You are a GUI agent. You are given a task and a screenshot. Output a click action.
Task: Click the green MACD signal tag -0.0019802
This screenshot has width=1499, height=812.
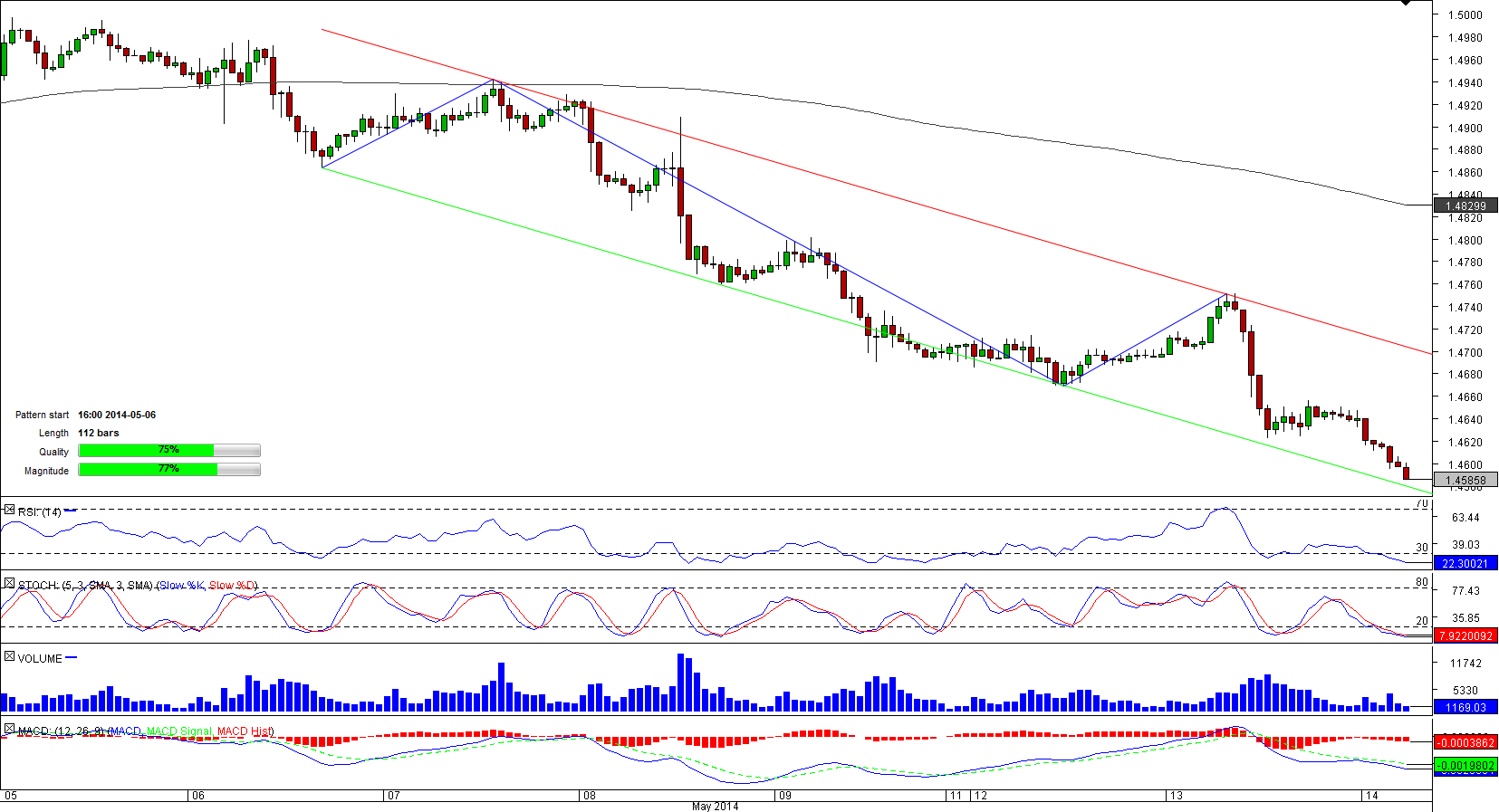pyautogui.click(x=1465, y=765)
